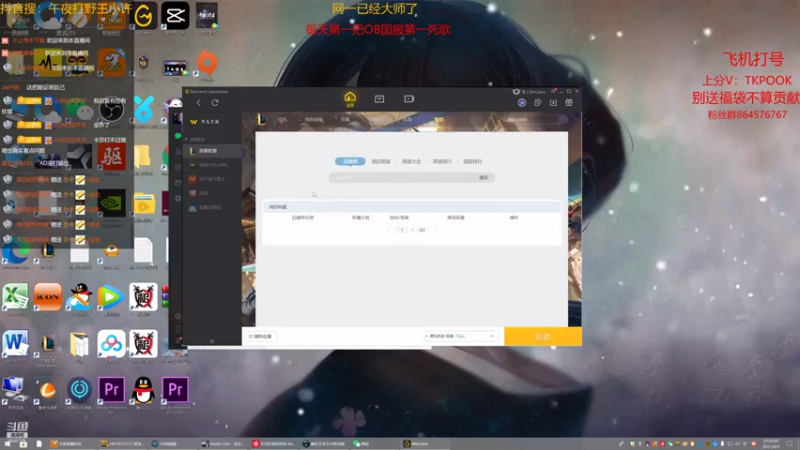Select the blue highlighted summoner query tab
This screenshot has height=450, width=800.
tap(350, 161)
